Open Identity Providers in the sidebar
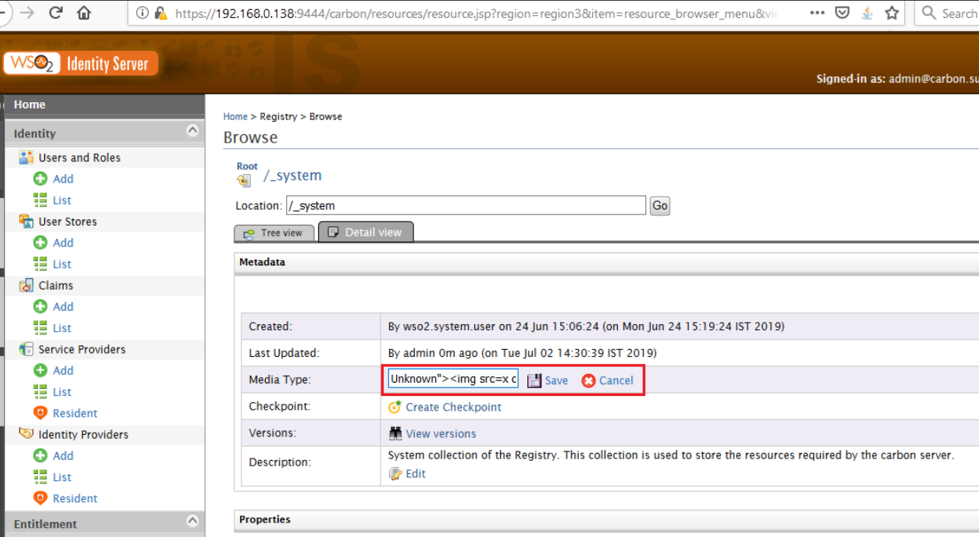Screen dimensions: 979x537 (83, 435)
